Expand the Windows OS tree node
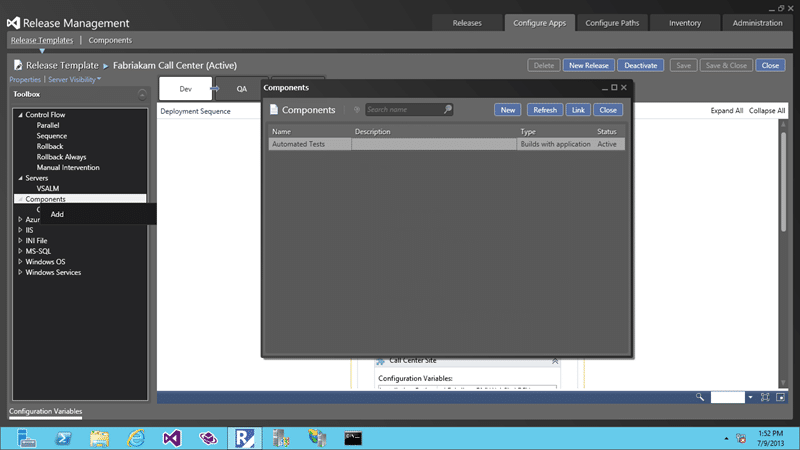The image size is (800, 450). coord(20,262)
